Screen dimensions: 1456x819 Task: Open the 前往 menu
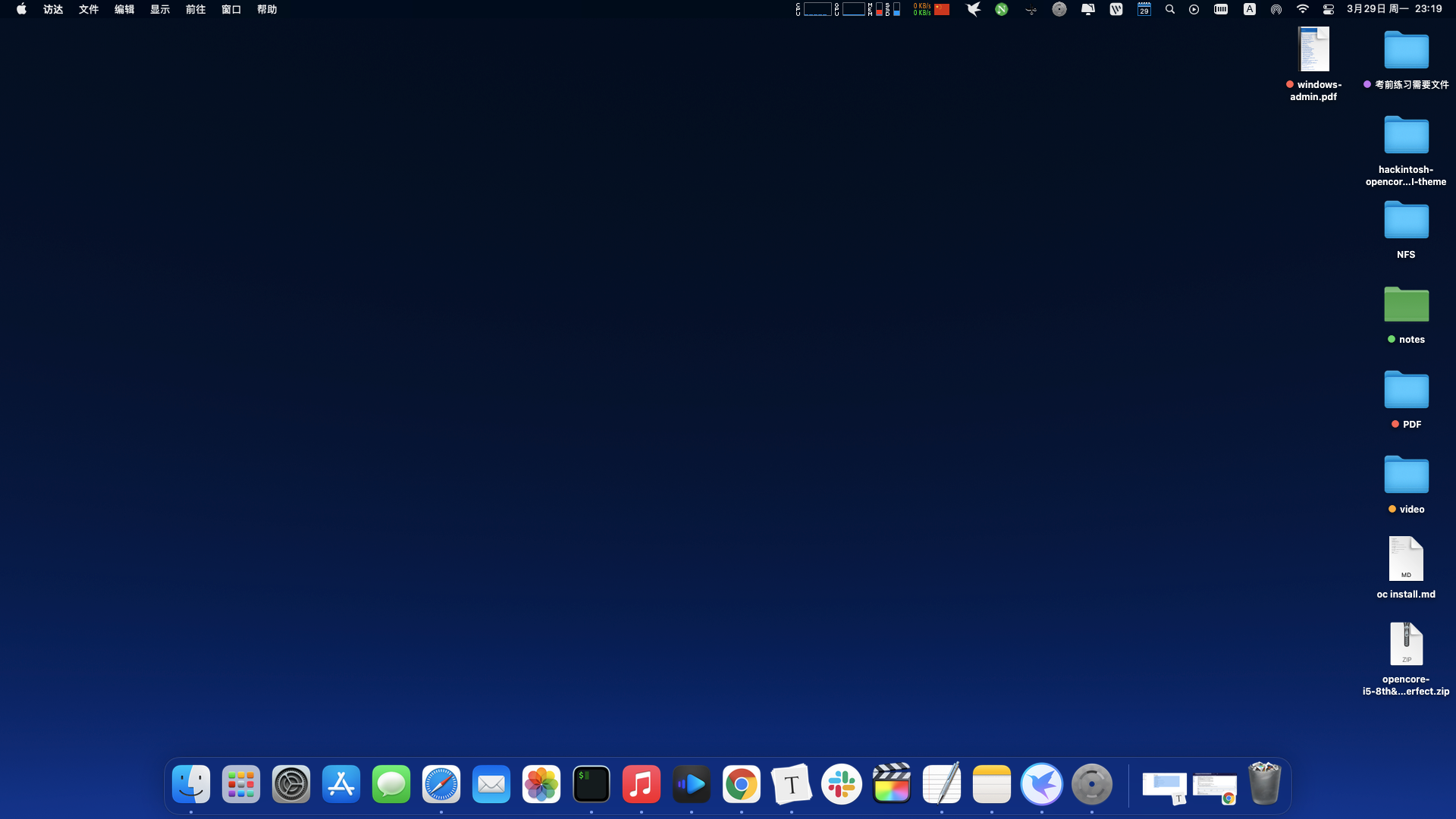pyautogui.click(x=196, y=9)
